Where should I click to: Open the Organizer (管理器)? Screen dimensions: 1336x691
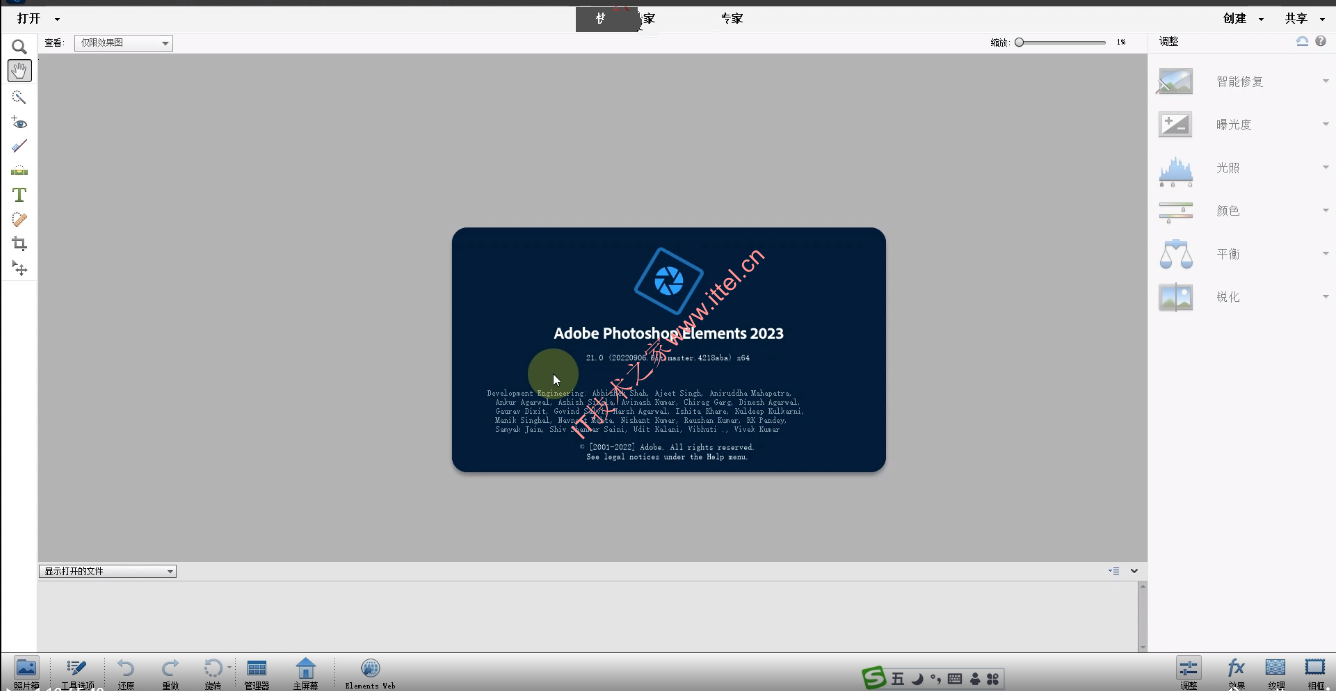click(256, 668)
